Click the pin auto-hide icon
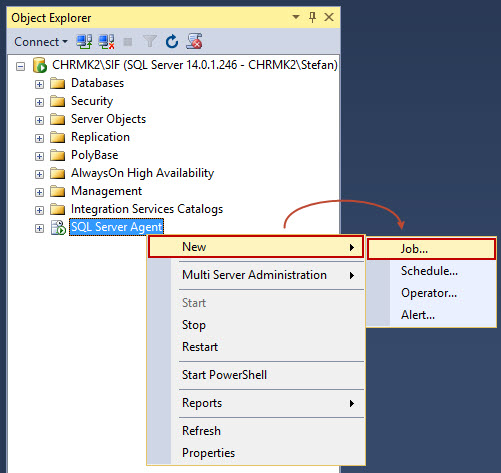 click(x=312, y=17)
